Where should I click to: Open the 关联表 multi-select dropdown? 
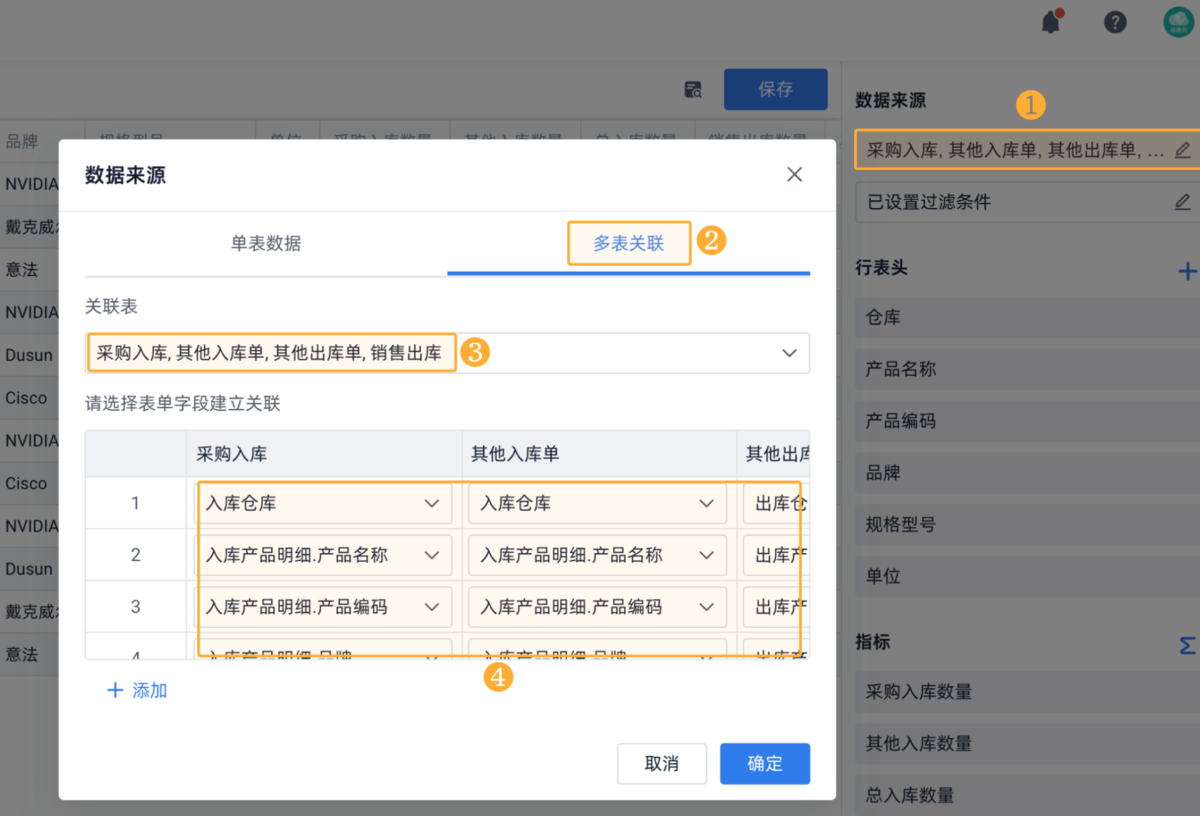point(447,353)
